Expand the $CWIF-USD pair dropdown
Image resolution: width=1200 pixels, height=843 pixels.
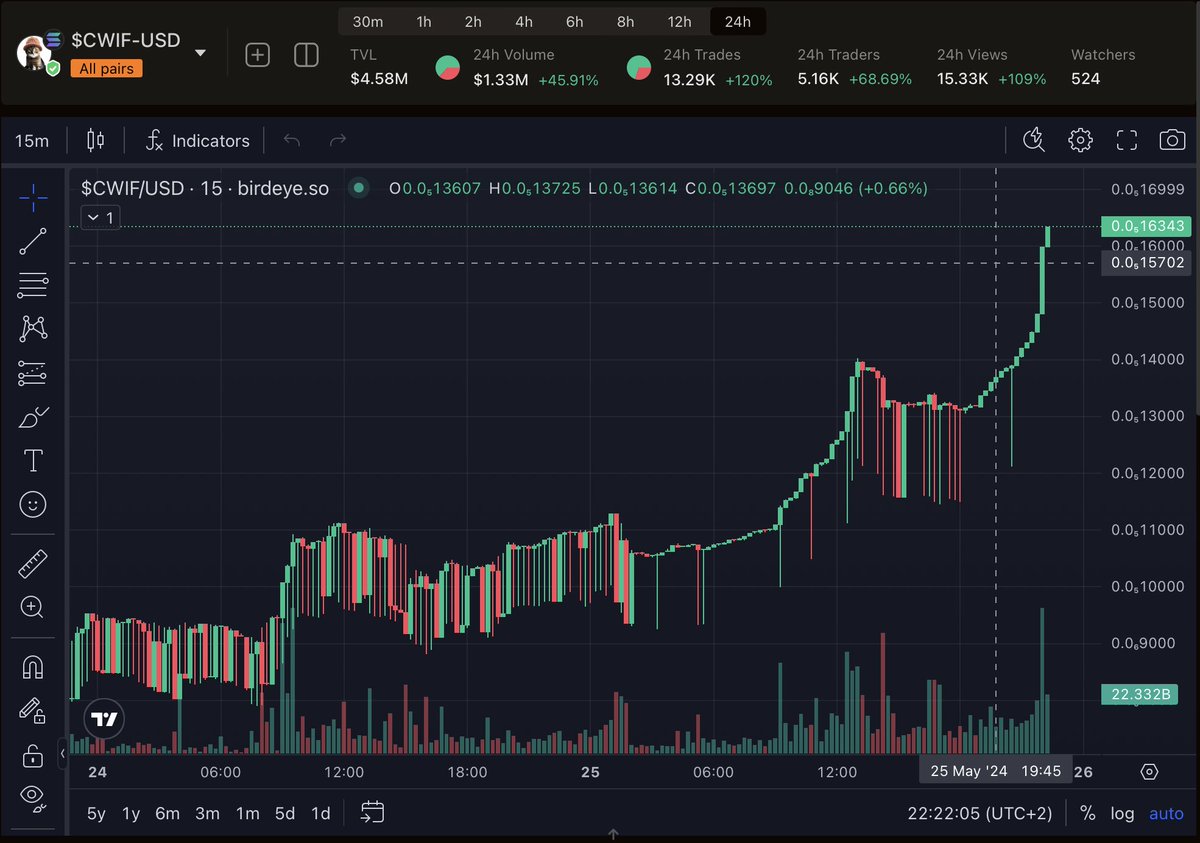[200, 52]
